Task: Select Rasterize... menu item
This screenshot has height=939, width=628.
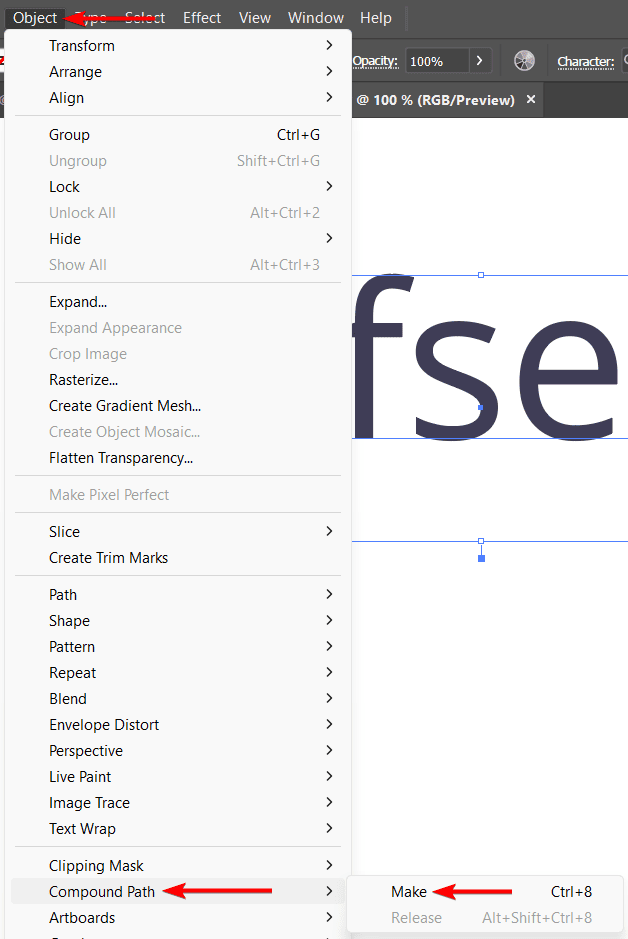Action: 84,380
